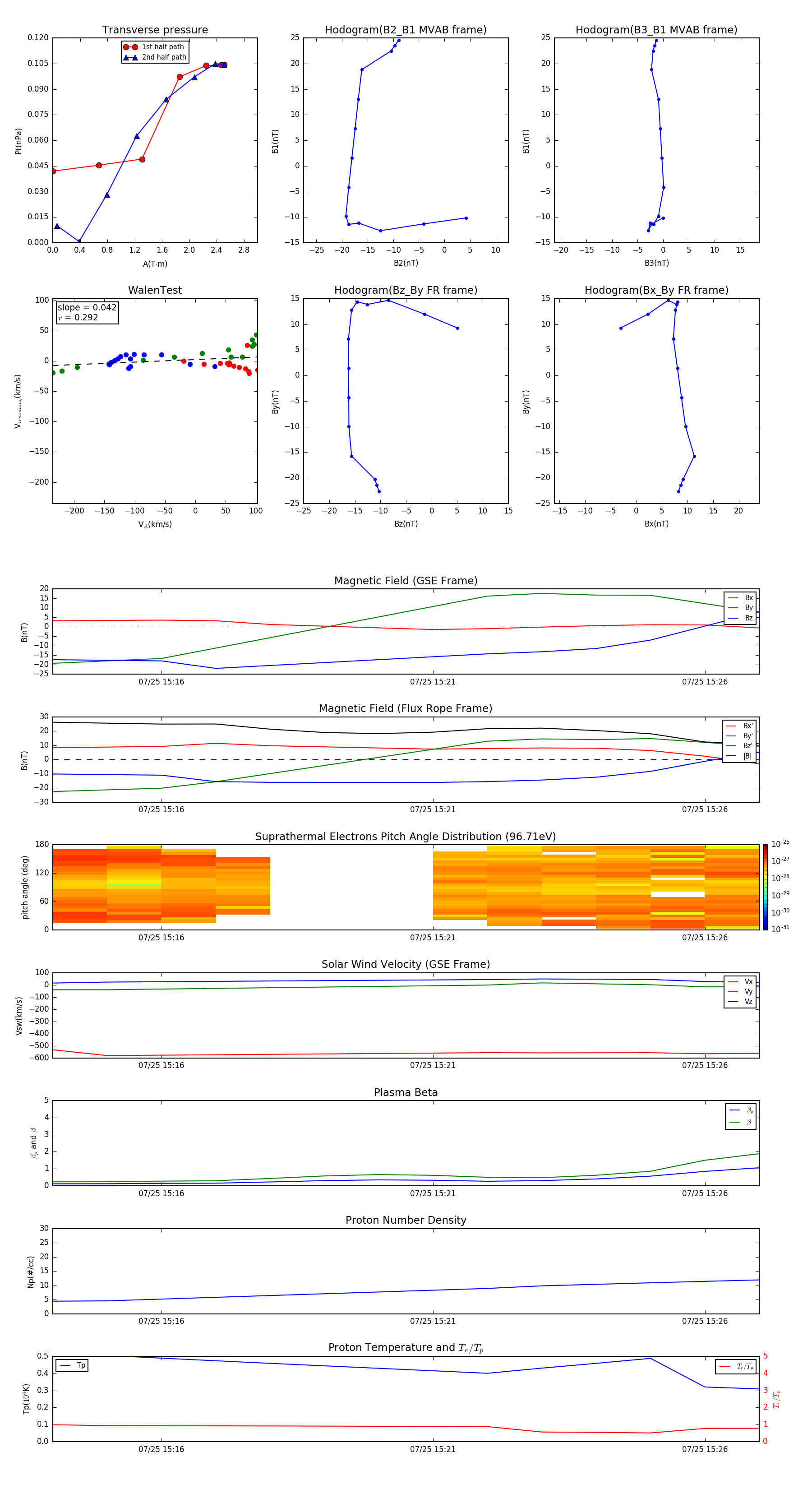Click the 'Bx' legend entry in GSE plot
This screenshot has height=1489, width=812.
pyautogui.click(x=740, y=598)
